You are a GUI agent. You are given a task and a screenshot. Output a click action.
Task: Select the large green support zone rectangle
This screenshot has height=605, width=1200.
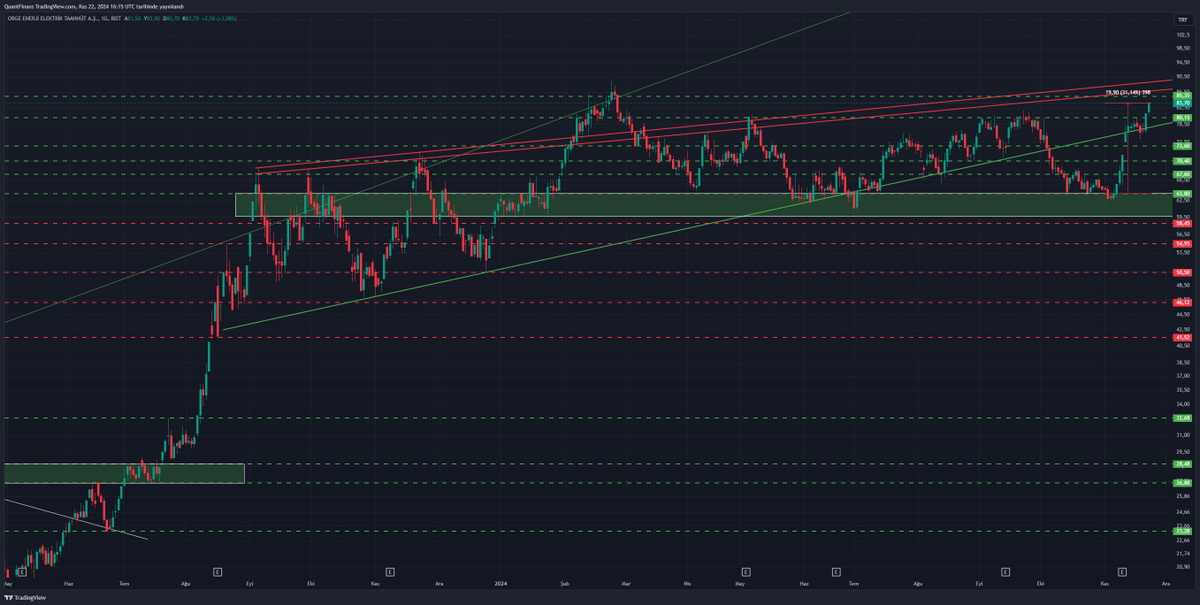click(x=702, y=204)
